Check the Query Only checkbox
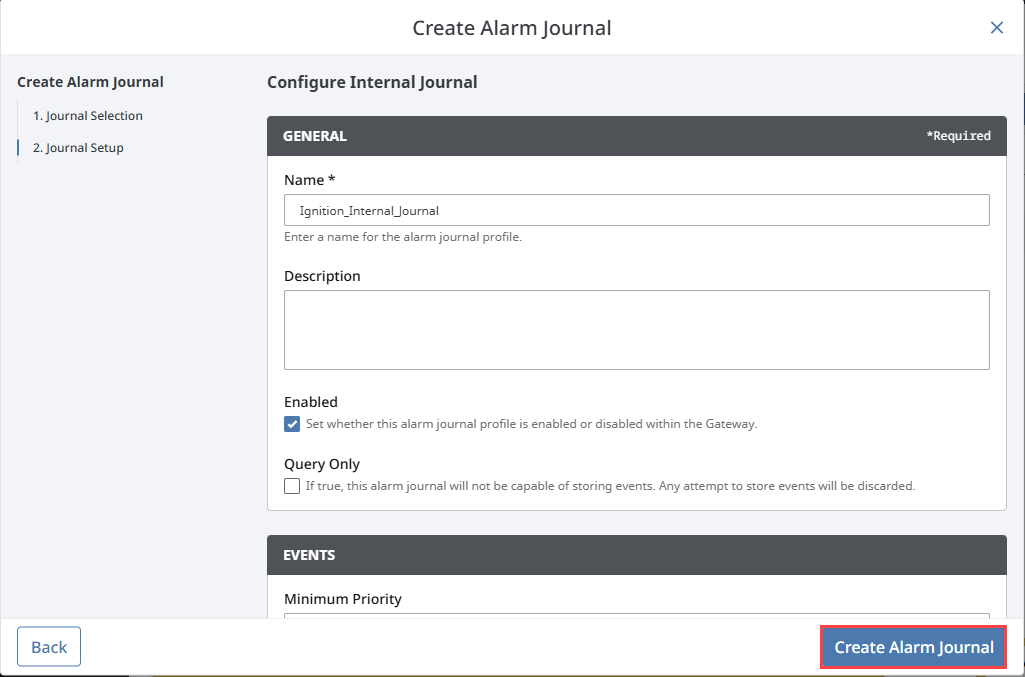The width and height of the screenshot is (1025, 677). (292, 486)
